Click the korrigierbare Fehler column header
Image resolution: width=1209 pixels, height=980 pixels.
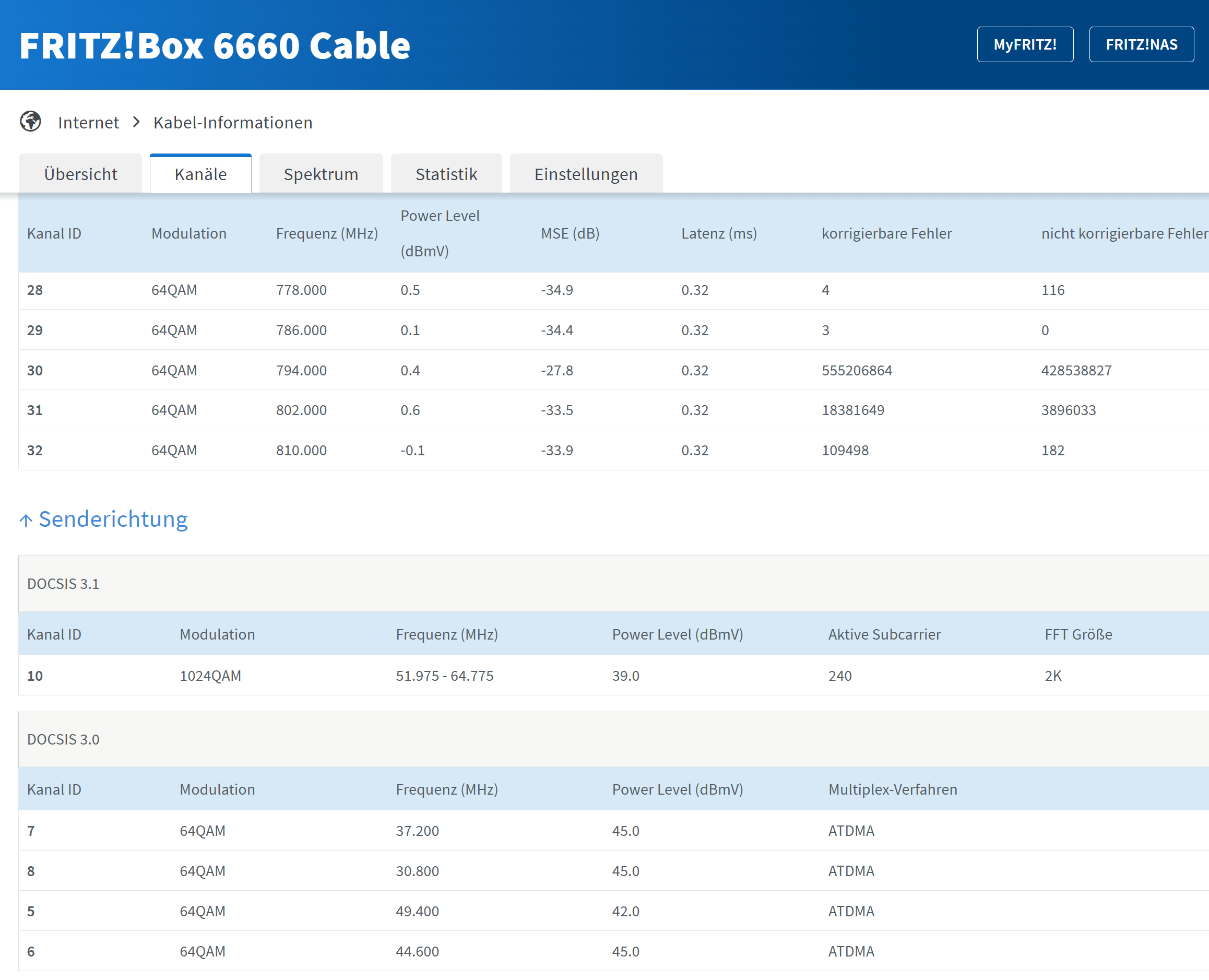(x=887, y=233)
